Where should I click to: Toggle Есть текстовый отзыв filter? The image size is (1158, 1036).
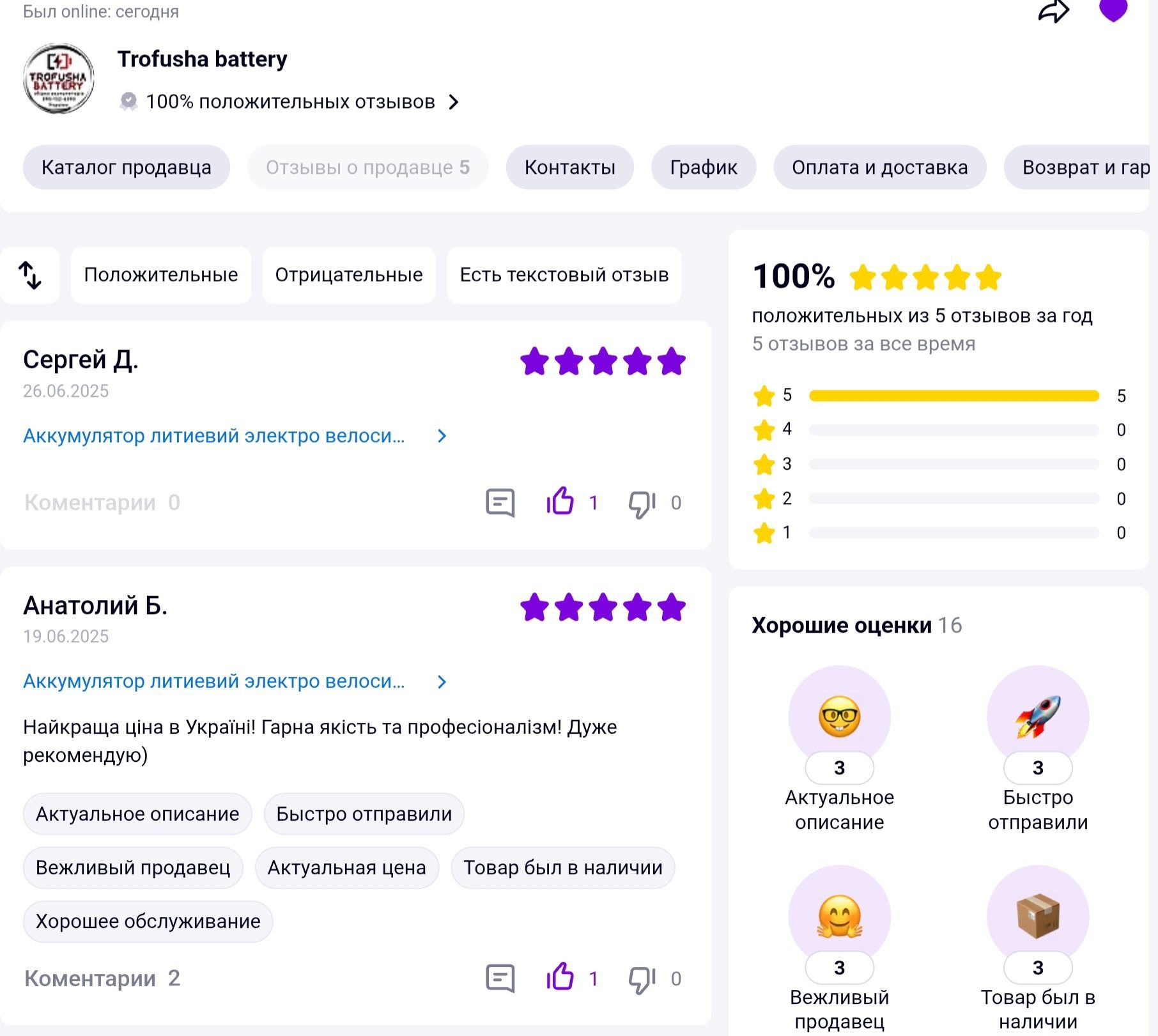pyautogui.click(x=564, y=275)
